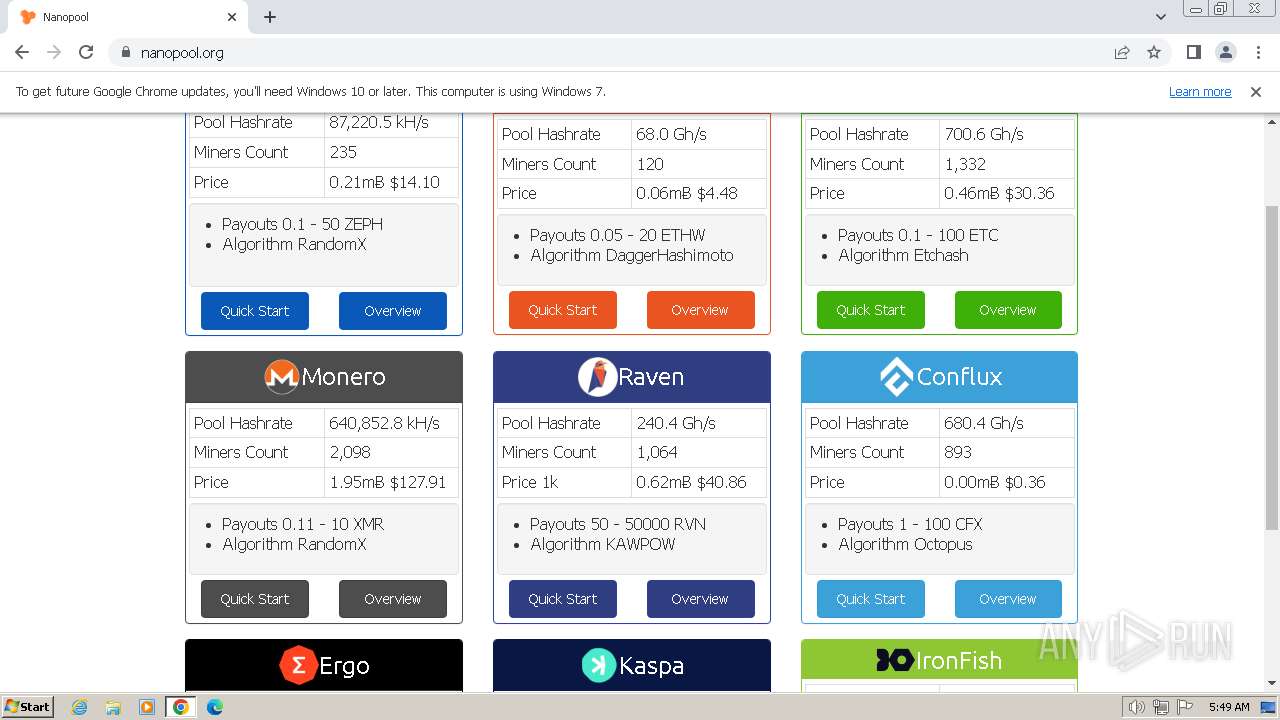Open Microsoft Edge from taskbar
The image size is (1280, 720).
tap(214, 707)
